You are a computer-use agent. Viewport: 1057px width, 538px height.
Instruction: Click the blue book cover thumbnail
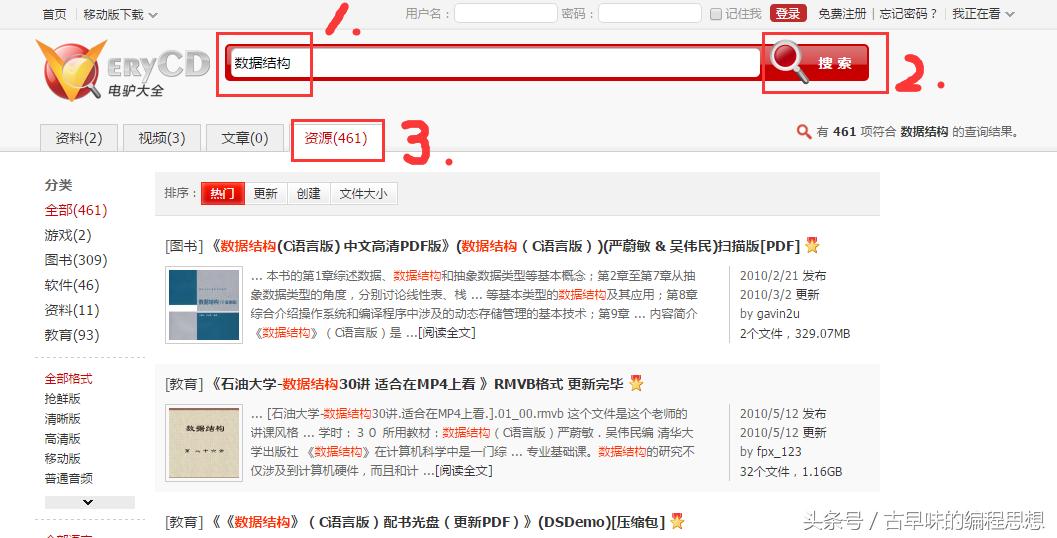(204, 305)
